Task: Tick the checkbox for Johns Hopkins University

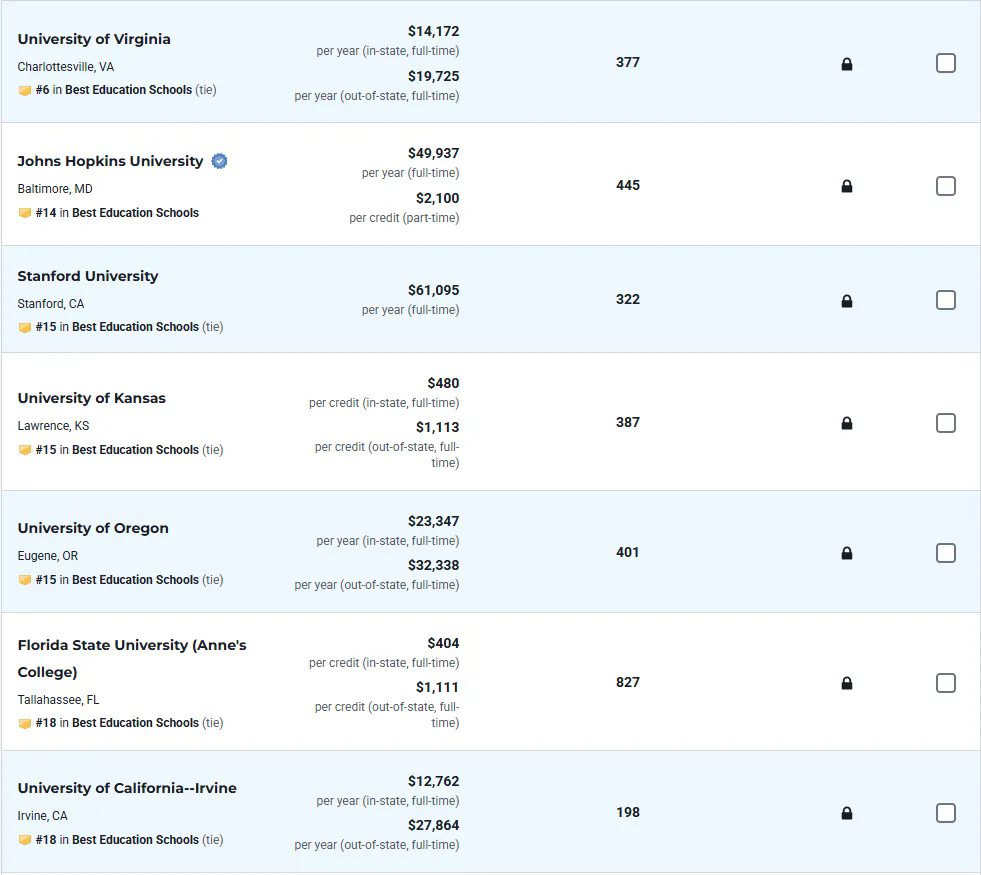Action: 945,186
